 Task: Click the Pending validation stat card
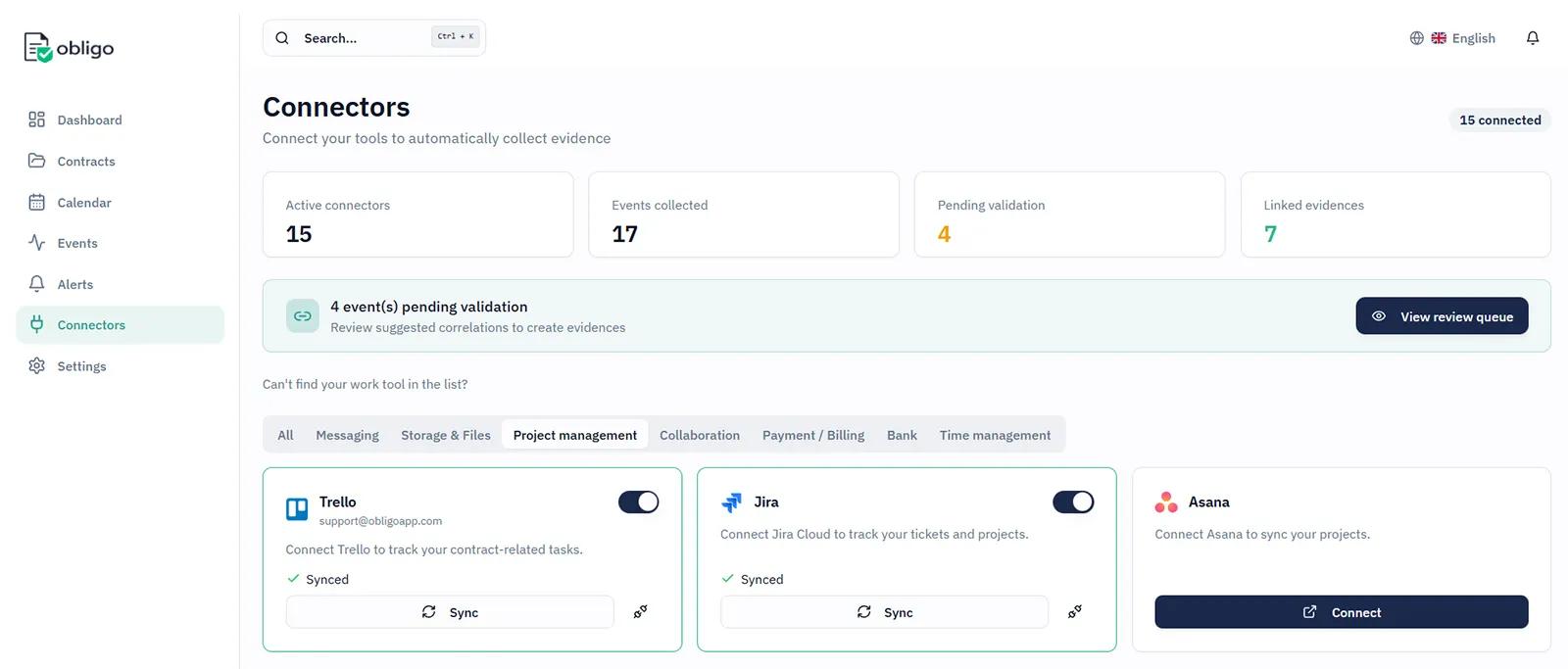pos(1069,215)
